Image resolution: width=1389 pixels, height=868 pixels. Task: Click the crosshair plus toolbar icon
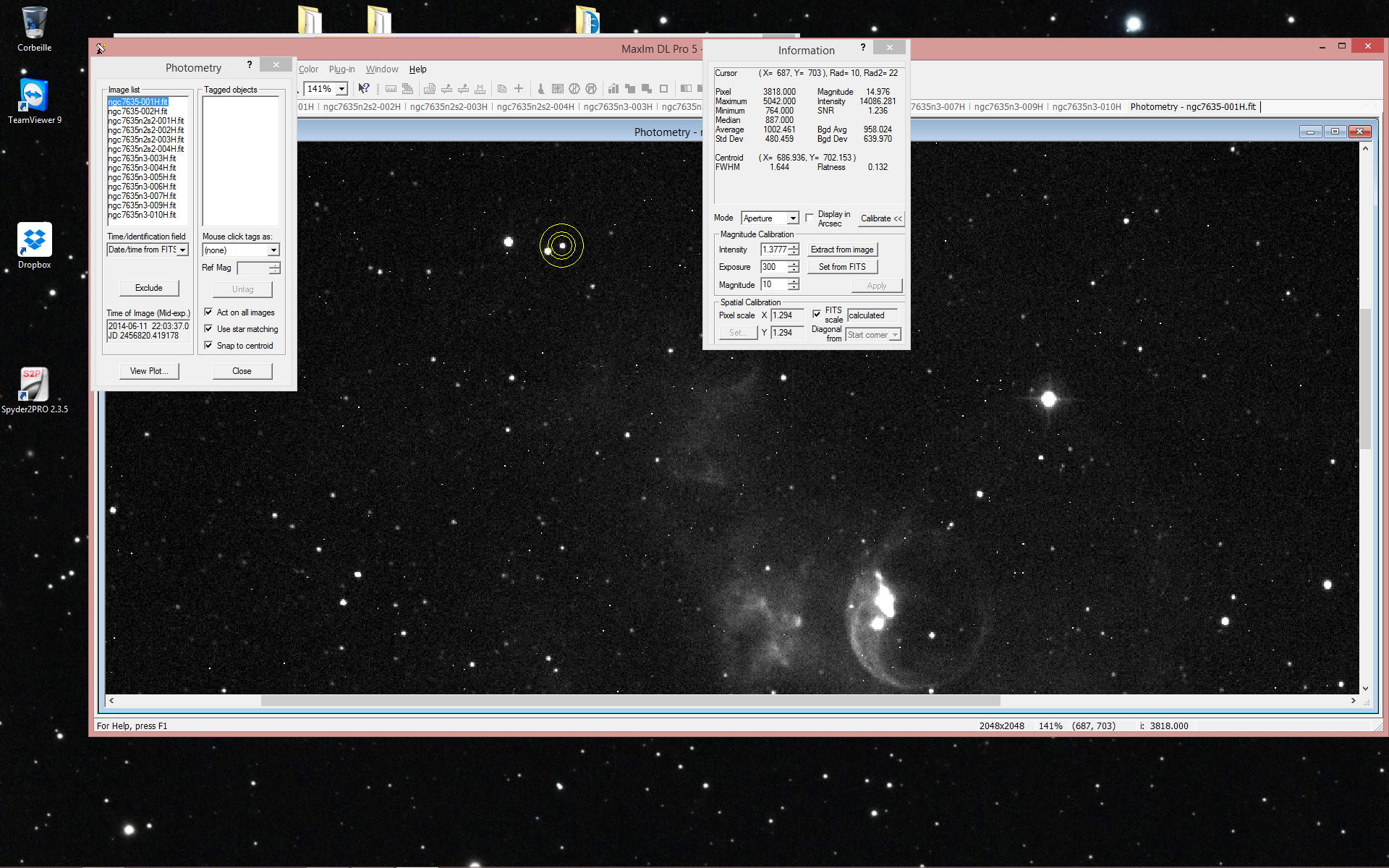519,88
